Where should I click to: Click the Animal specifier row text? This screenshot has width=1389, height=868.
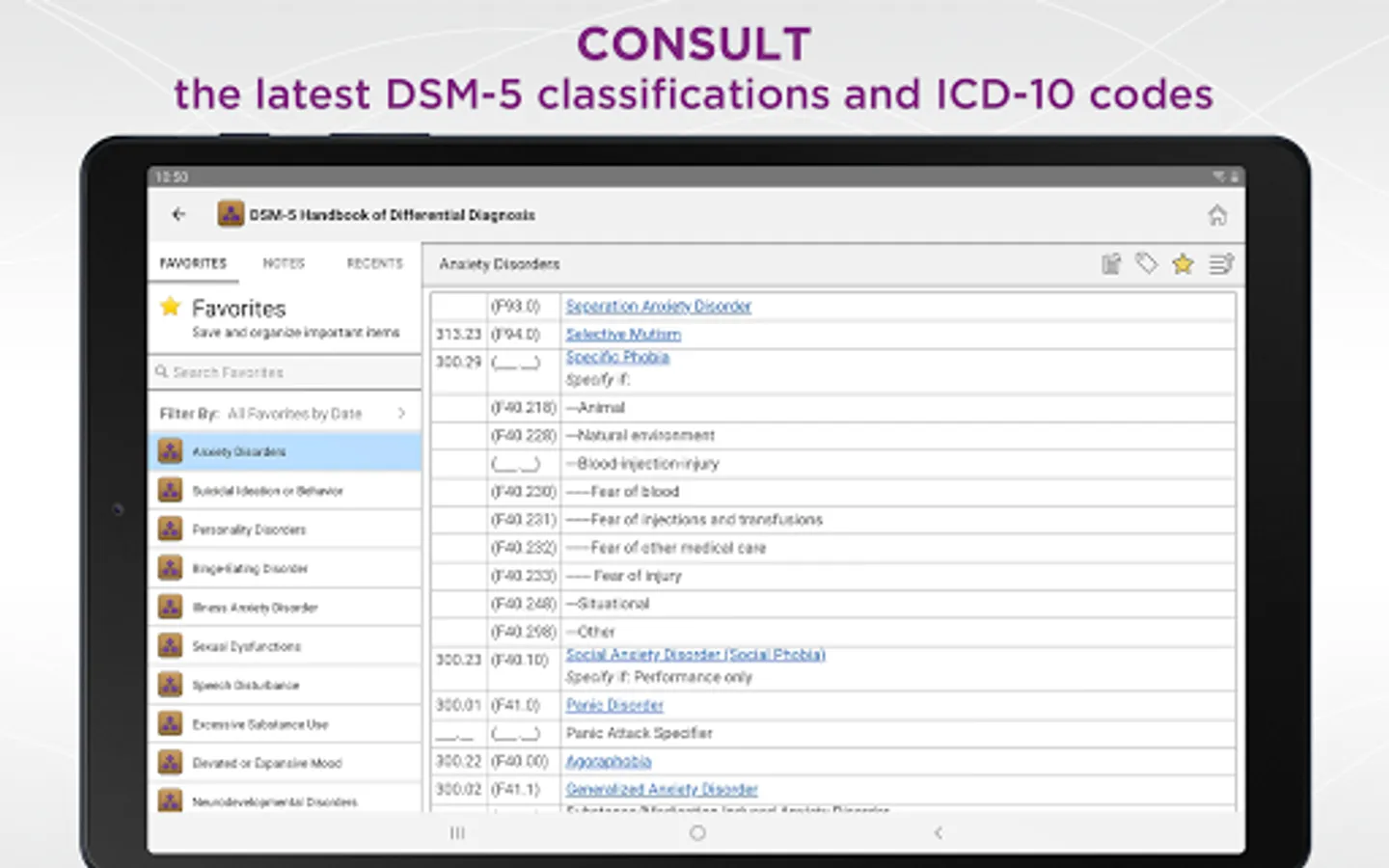[596, 408]
